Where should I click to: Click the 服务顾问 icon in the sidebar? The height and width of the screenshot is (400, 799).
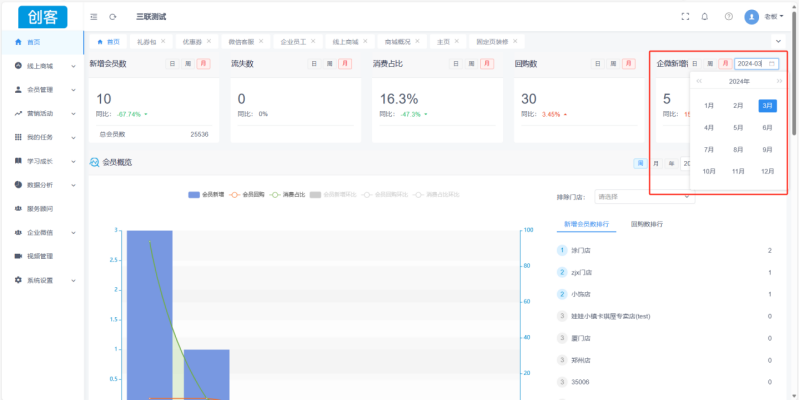18,208
